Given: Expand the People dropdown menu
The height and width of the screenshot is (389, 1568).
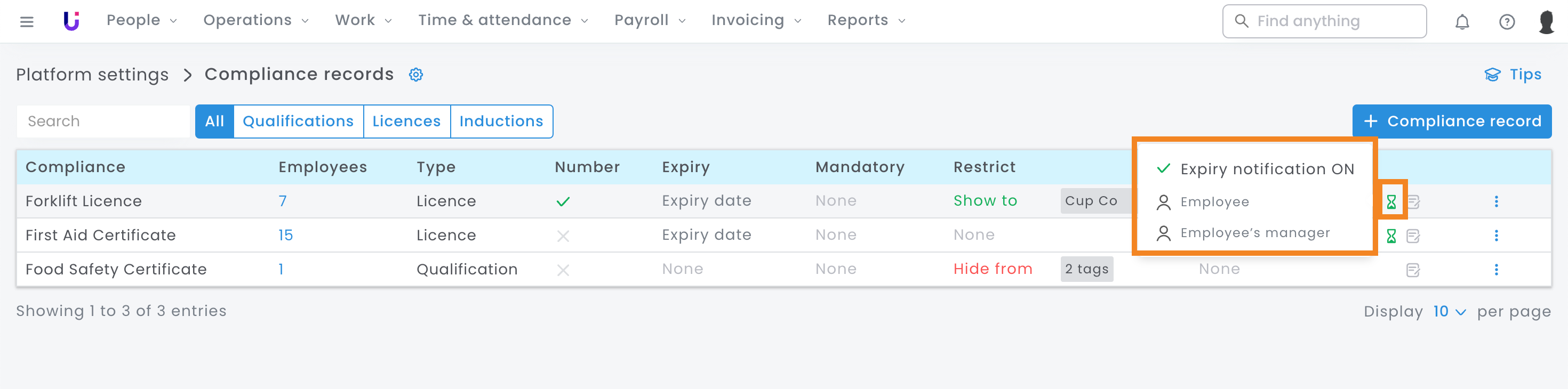Looking at the screenshot, I should 142,21.
